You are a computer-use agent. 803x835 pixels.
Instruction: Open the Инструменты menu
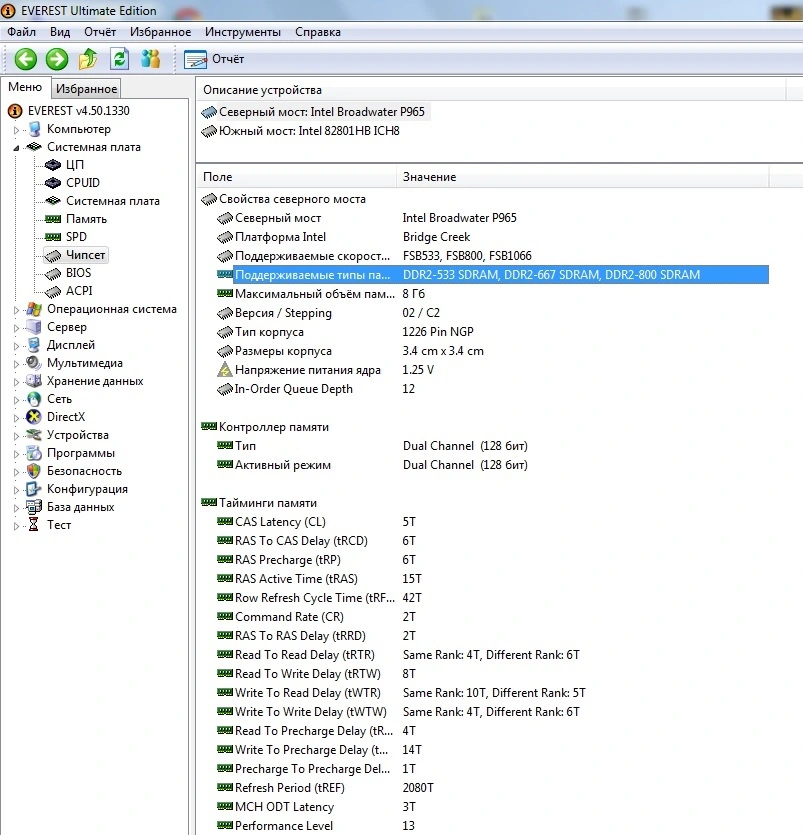pyautogui.click(x=243, y=32)
